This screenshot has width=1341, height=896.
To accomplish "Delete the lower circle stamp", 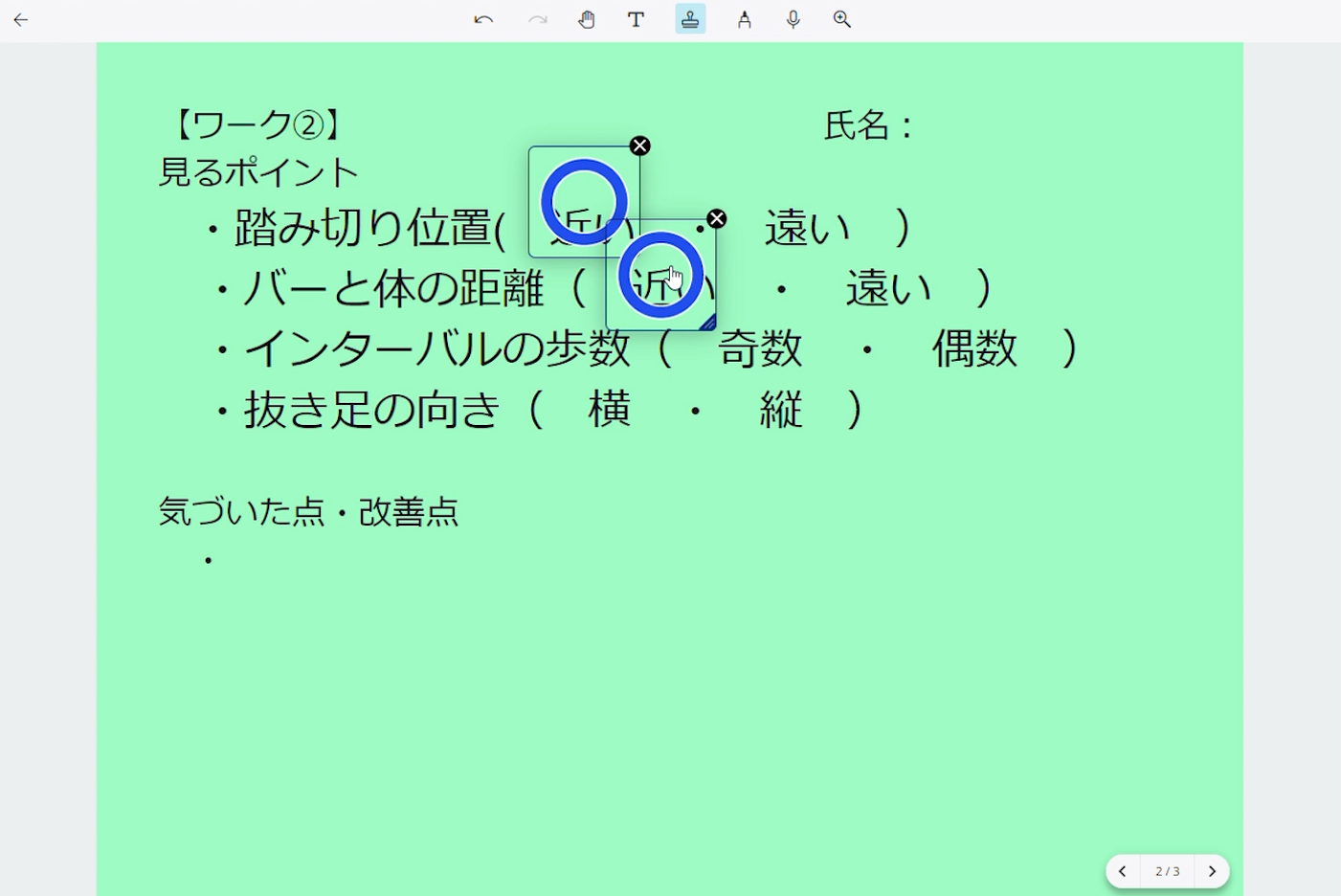I will (x=717, y=218).
